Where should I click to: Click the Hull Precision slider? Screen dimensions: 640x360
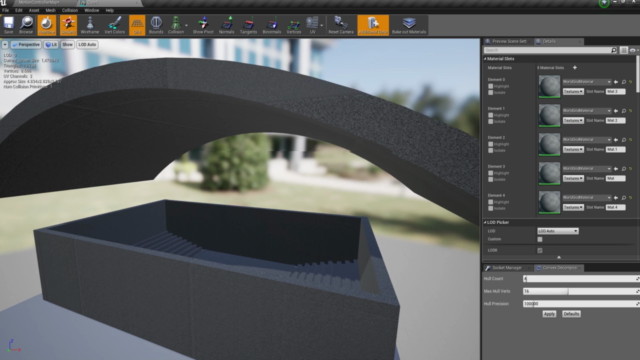tap(581, 304)
